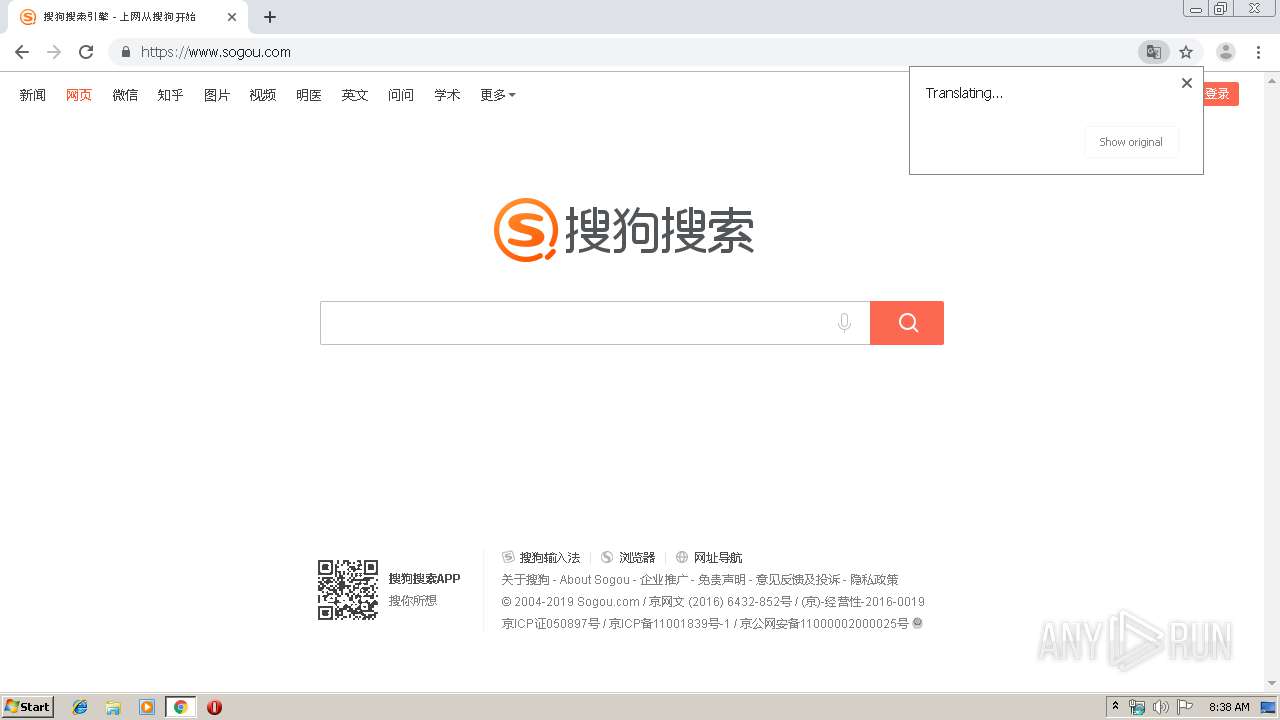This screenshot has width=1280, height=720.
Task: Open the 问问 tab
Action: (x=401, y=95)
